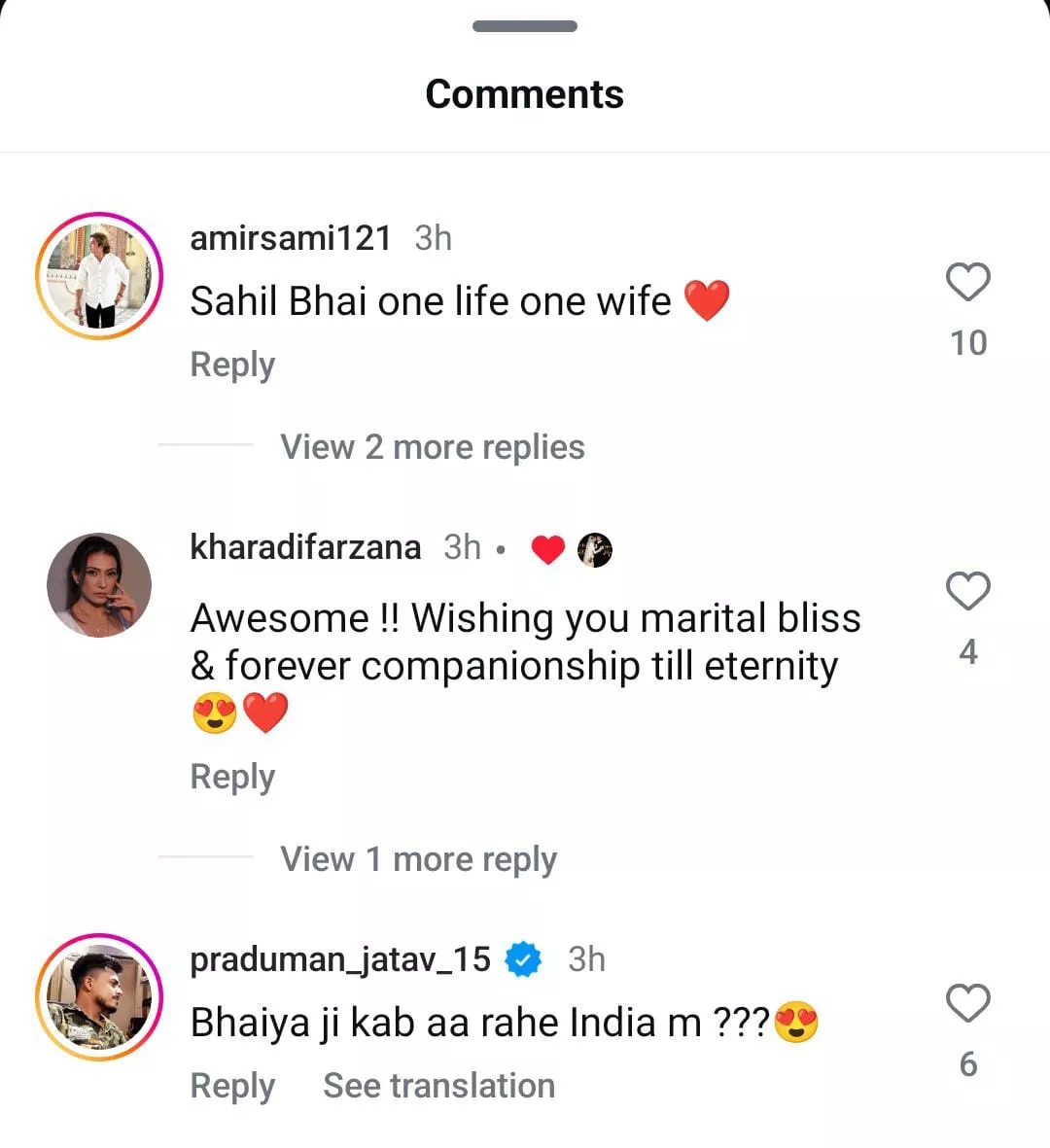This screenshot has height=1148, width=1050.
Task: Reply to amirsami121's comment
Action: point(232,365)
